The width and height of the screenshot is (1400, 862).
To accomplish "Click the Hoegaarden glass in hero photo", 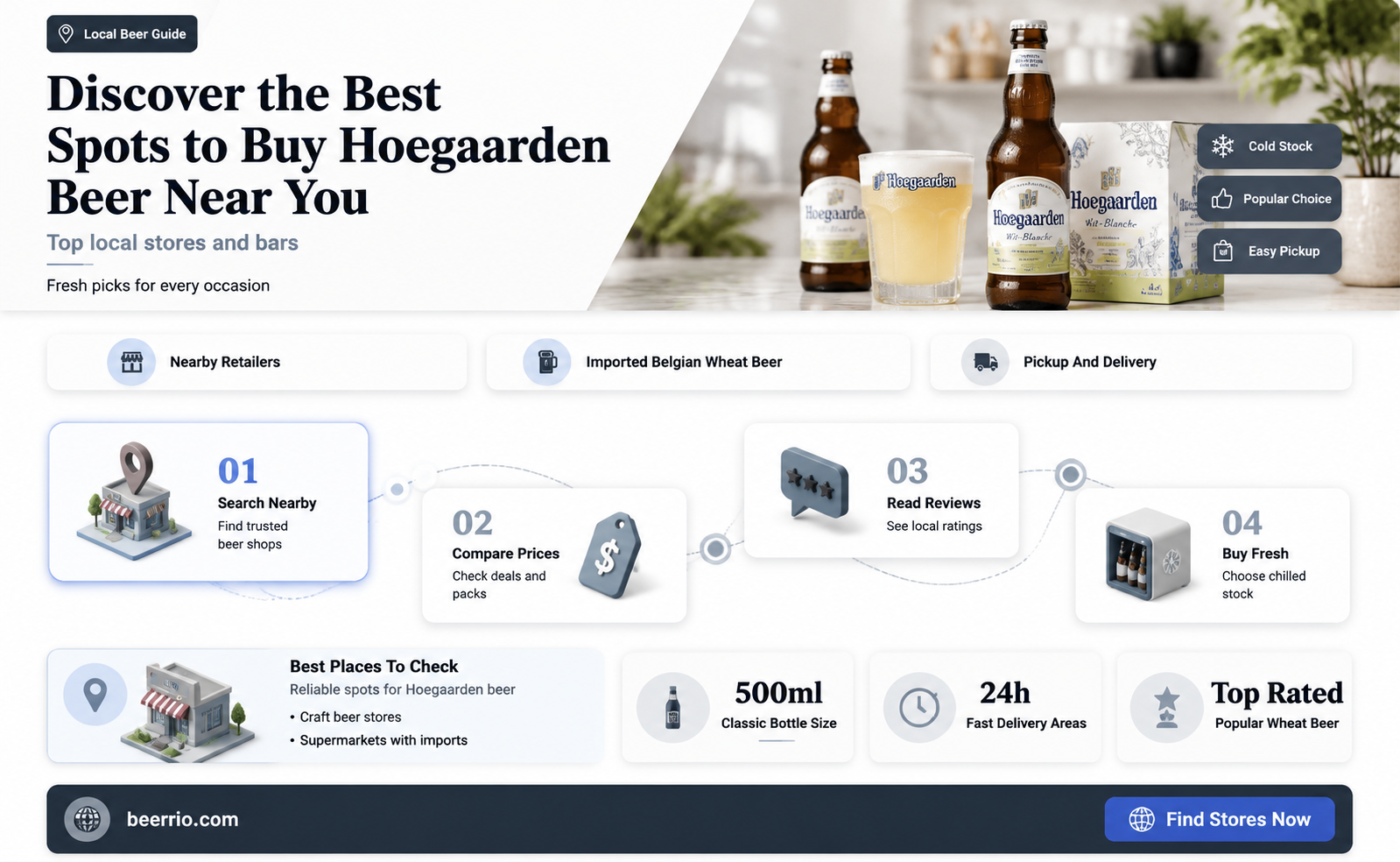I will click(x=916, y=230).
